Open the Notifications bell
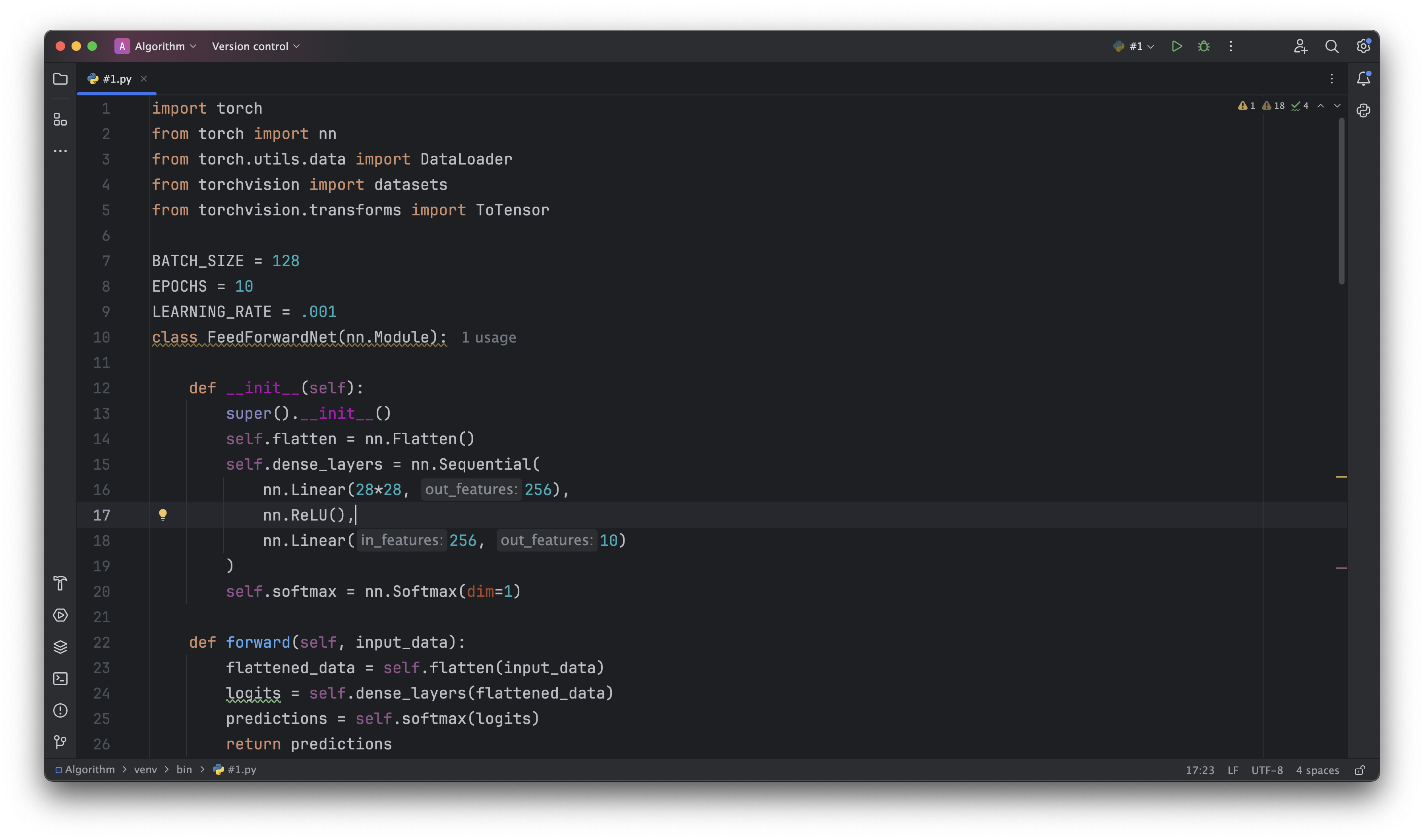The image size is (1424, 840). [x=1364, y=79]
